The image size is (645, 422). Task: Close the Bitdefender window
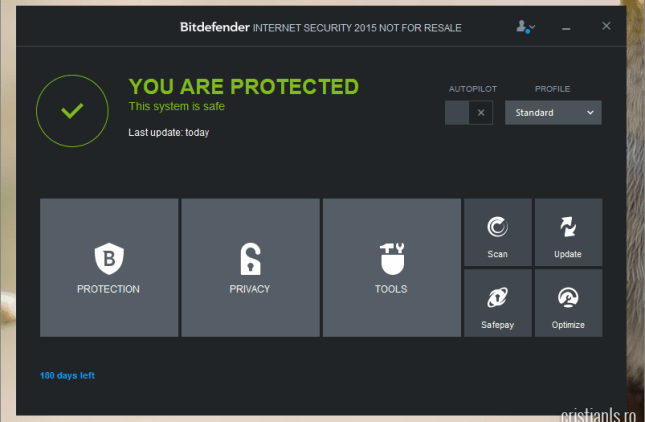[606, 26]
